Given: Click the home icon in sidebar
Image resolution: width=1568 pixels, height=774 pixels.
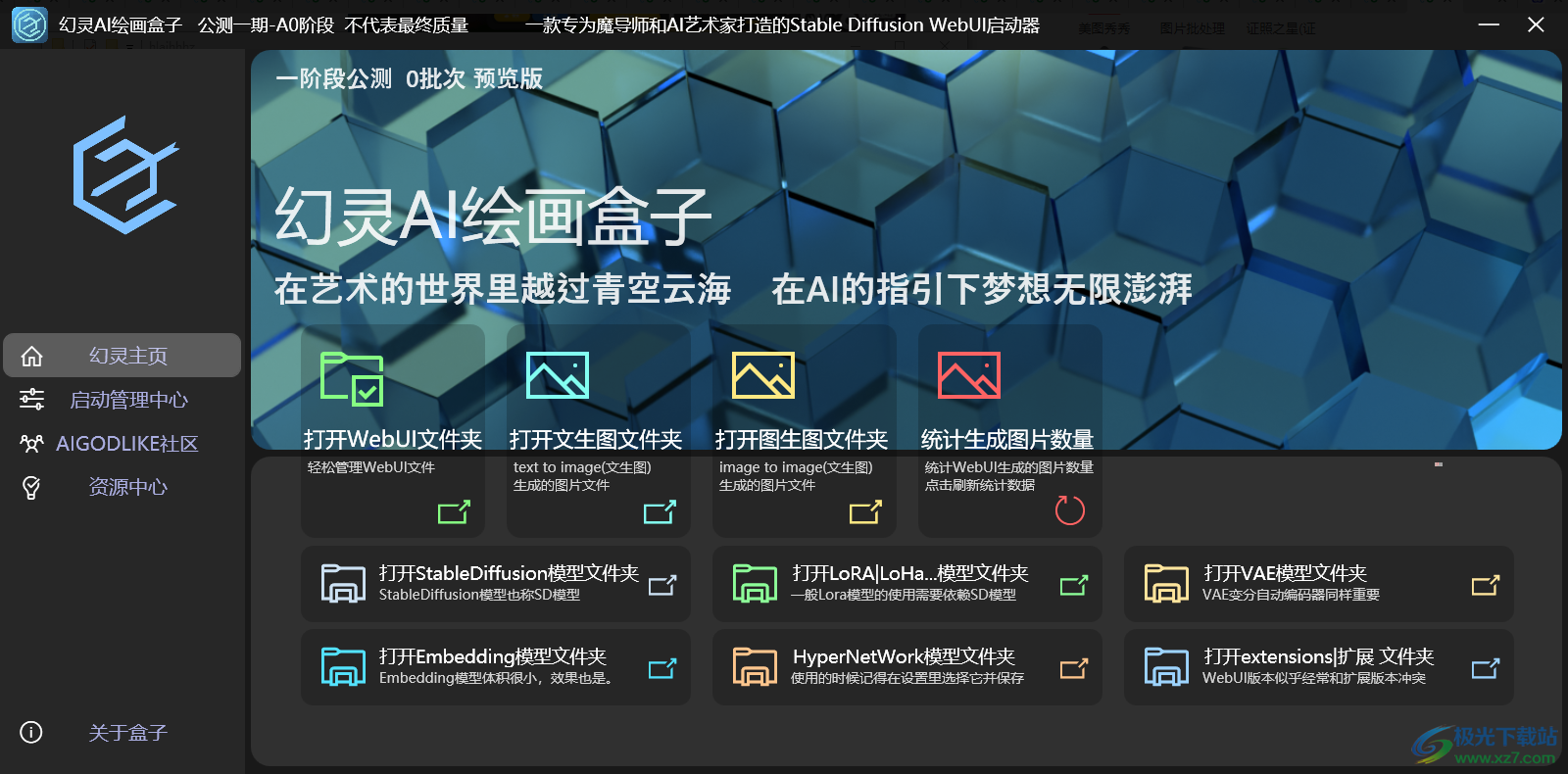Looking at the screenshot, I should pyautogui.click(x=31, y=356).
